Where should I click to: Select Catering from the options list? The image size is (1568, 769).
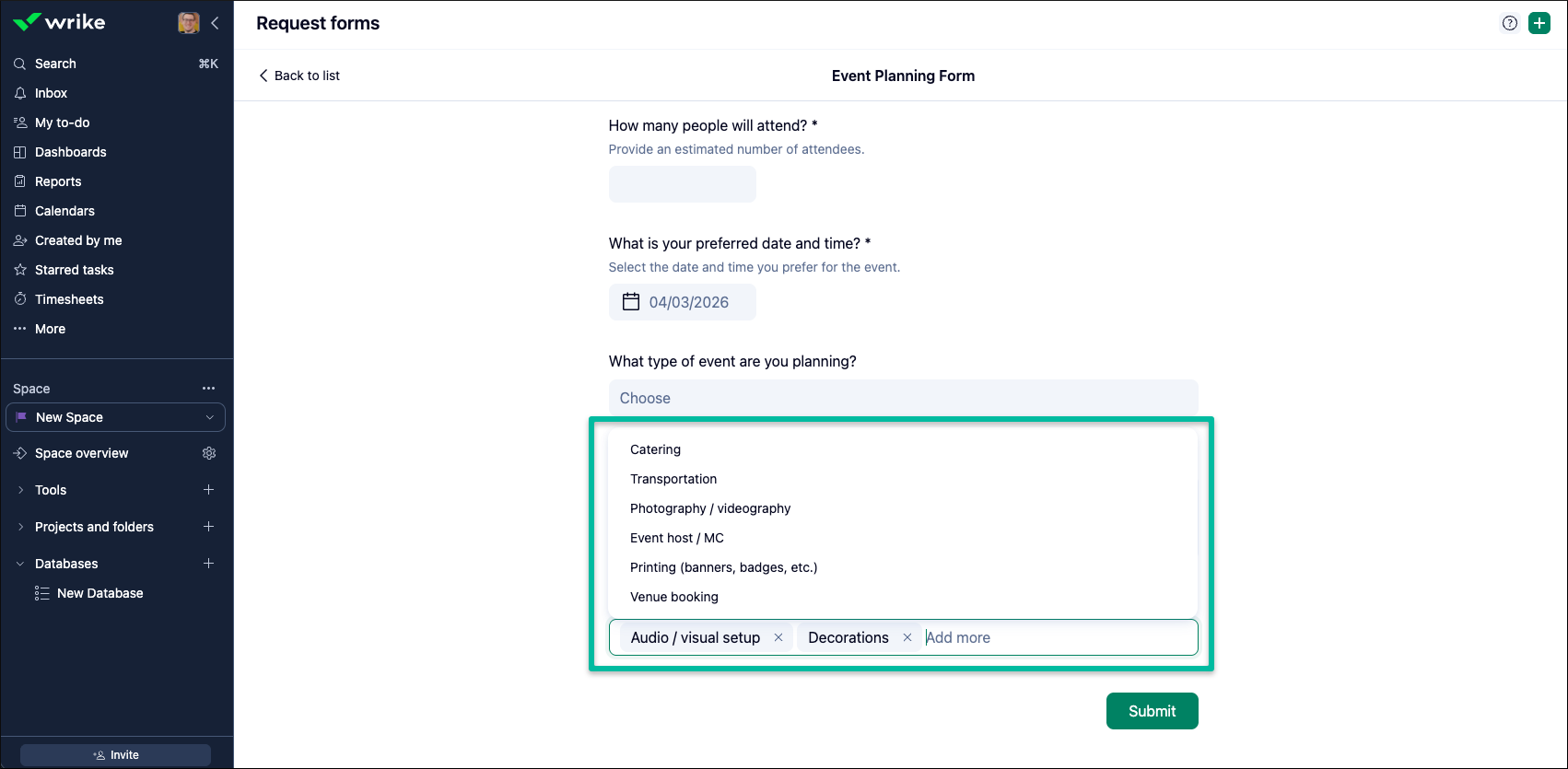pos(656,449)
